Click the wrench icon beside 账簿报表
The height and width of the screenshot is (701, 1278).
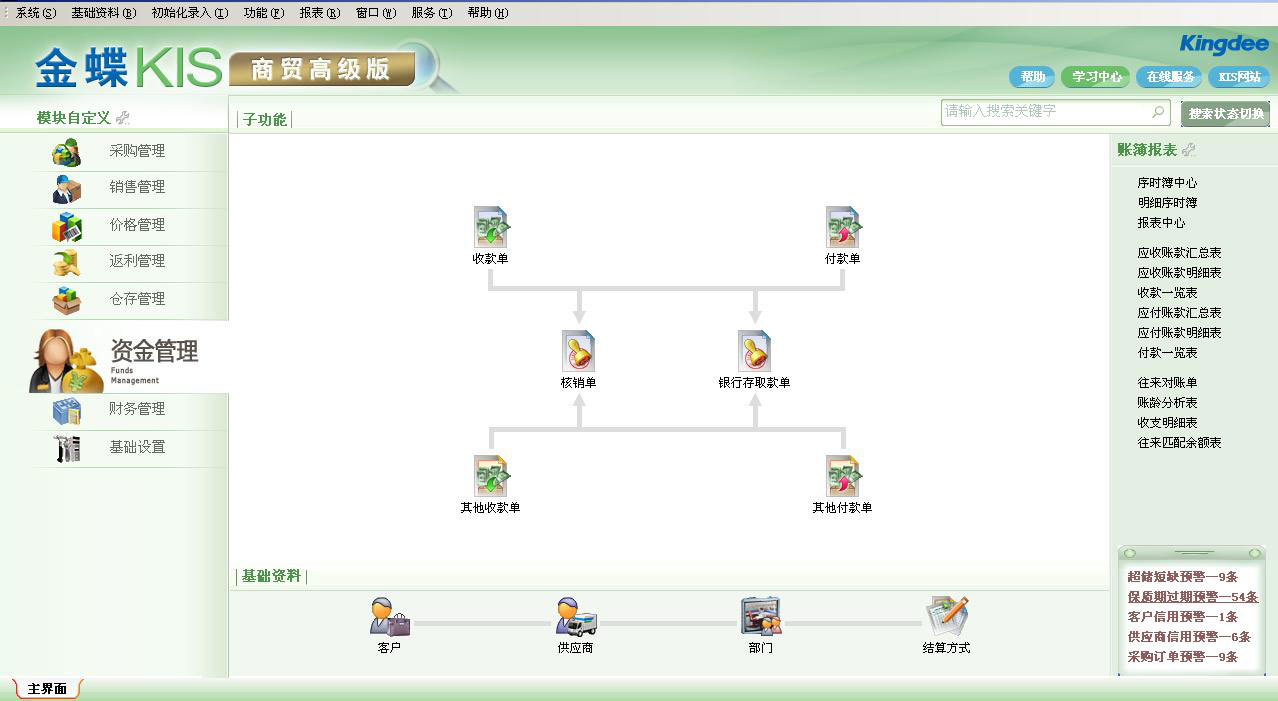[x=1188, y=150]
